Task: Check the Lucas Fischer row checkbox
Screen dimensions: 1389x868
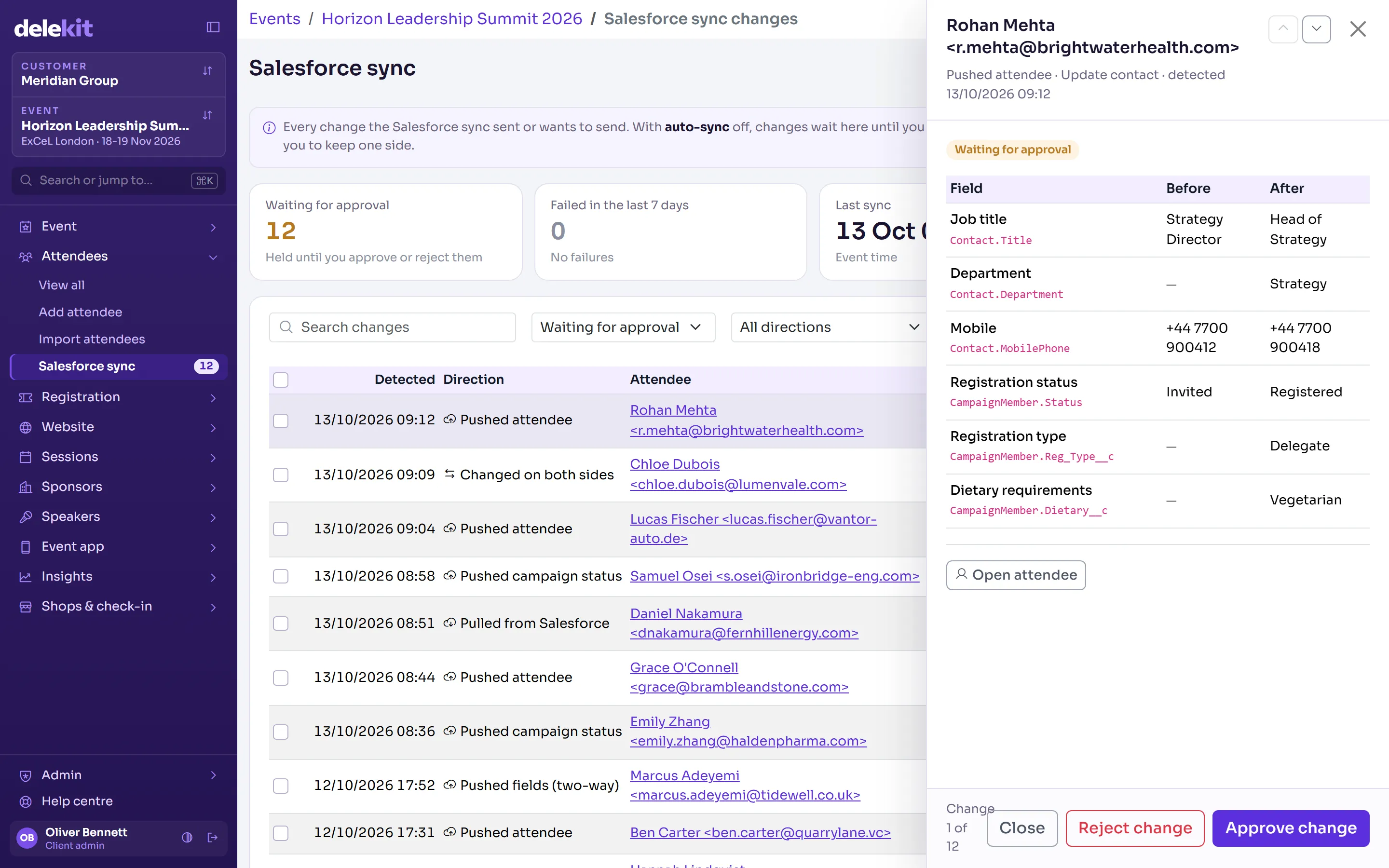Action: [x=281, y=529]
